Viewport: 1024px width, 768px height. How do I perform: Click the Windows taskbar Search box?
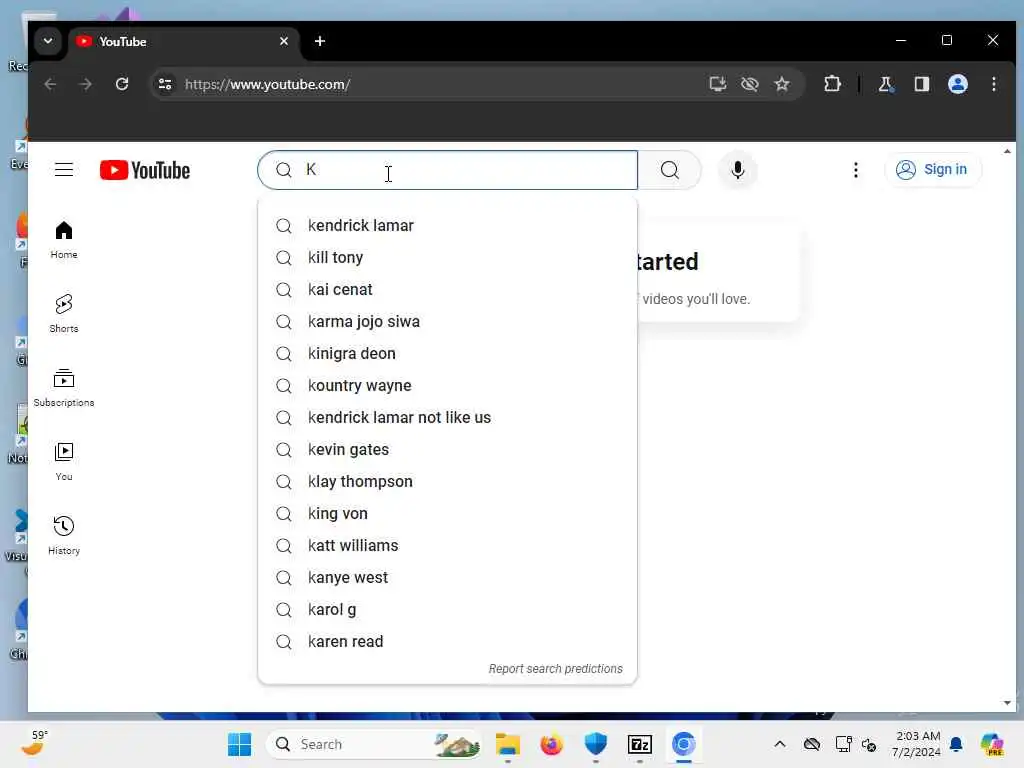374,744
